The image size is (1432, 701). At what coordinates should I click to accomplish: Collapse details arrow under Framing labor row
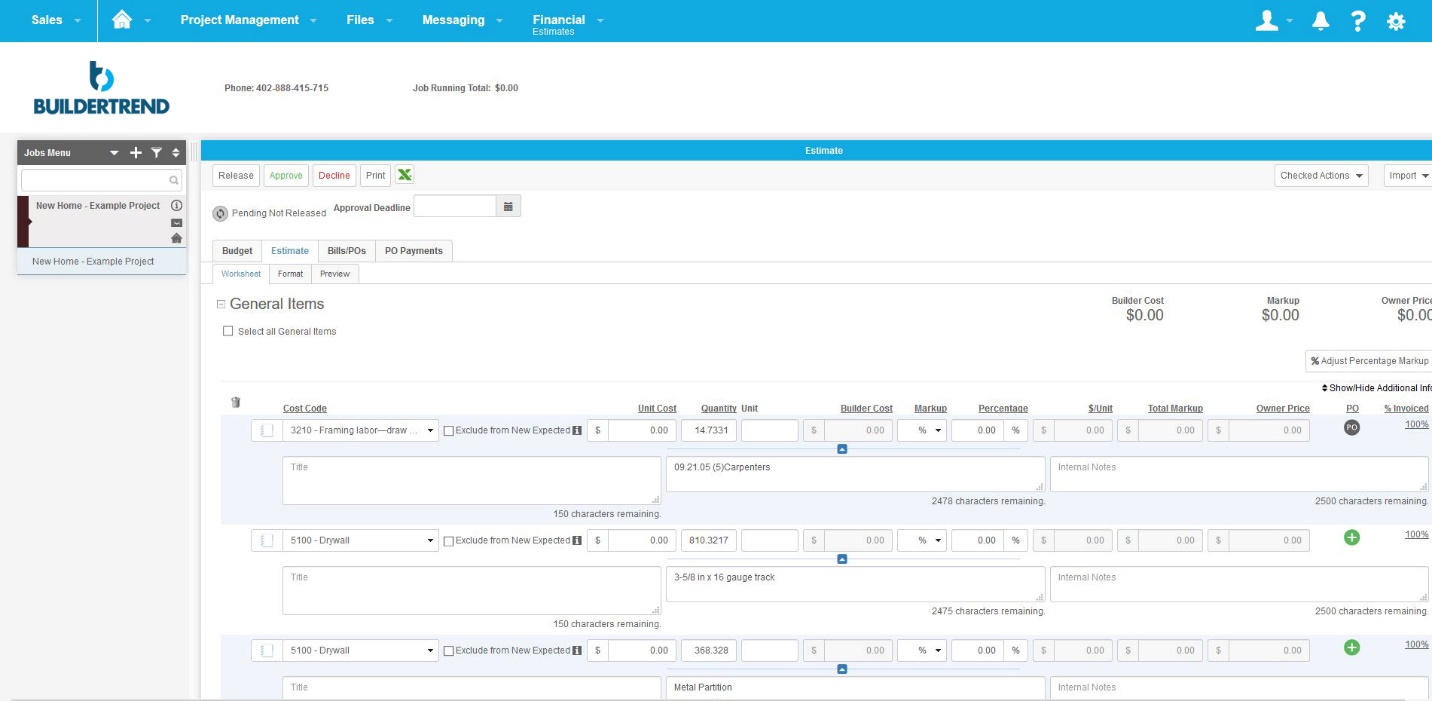coord(842,449)
